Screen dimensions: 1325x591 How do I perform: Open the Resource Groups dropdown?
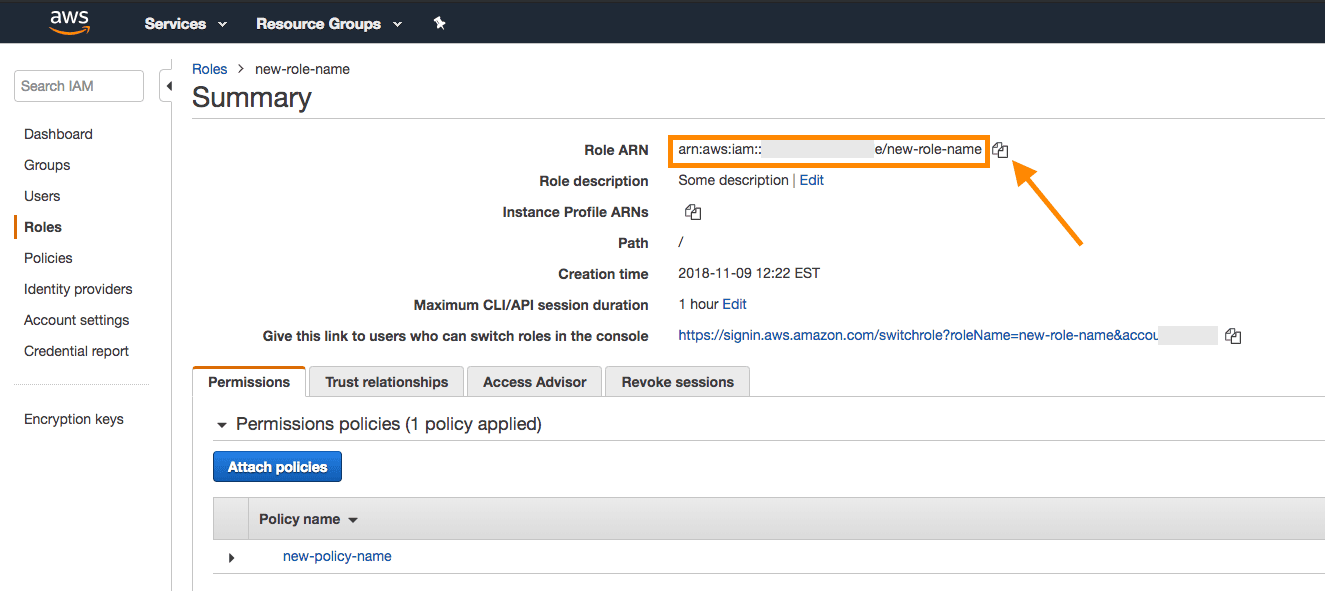(328, 23)
